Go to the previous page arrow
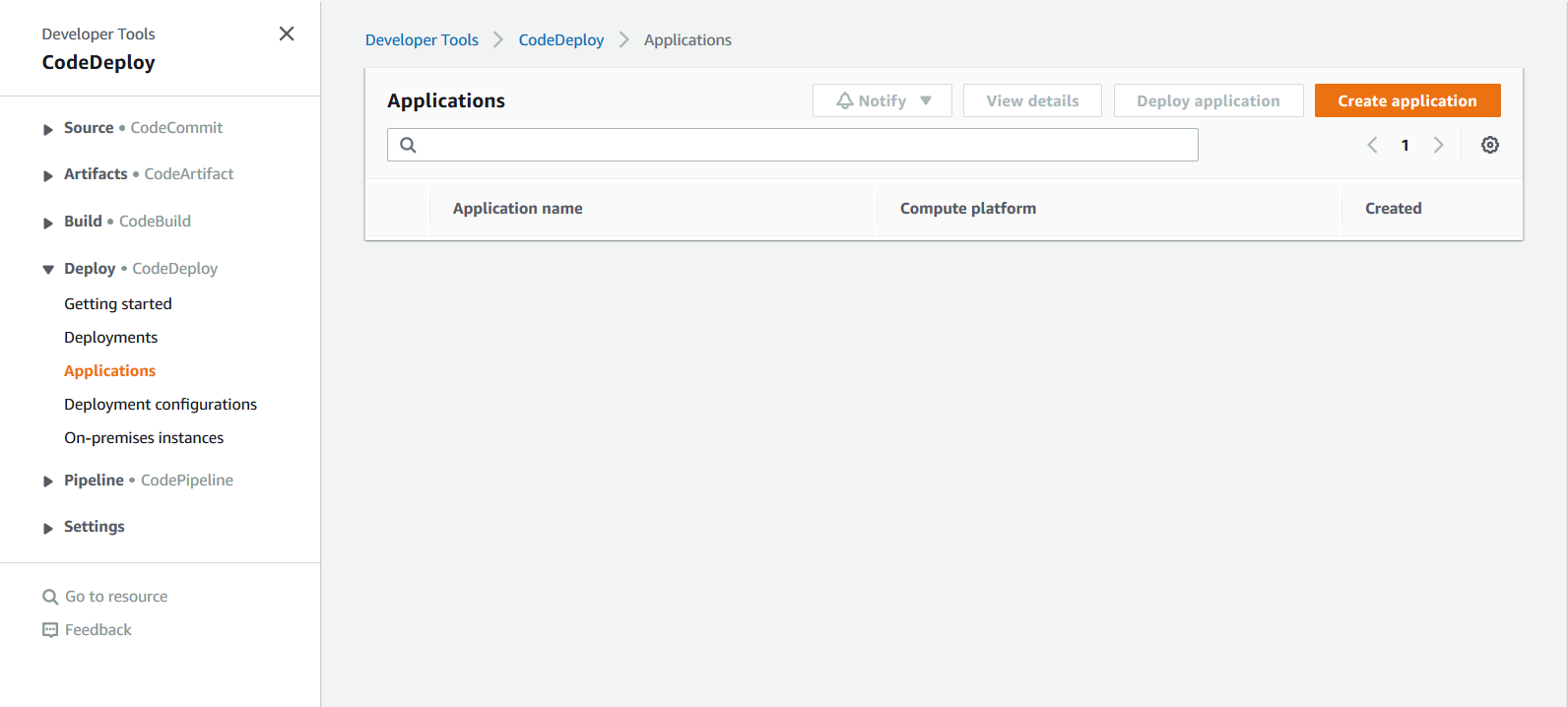This screenshot has width=1568, height=707. [1372, 145]
